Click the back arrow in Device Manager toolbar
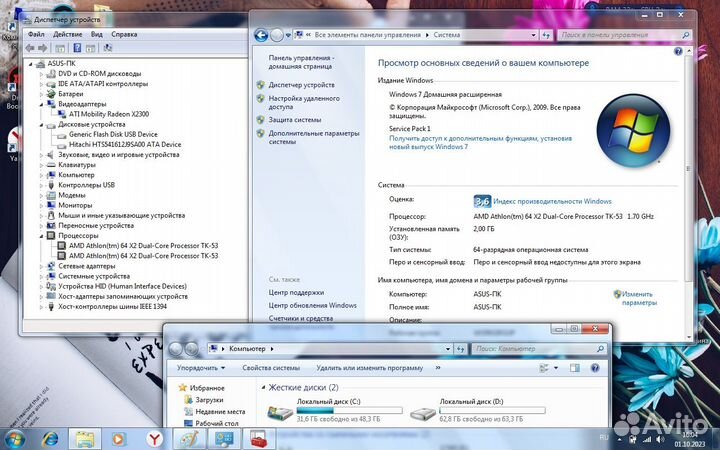Image resolution: width=720 pixels, height=450 pixels. pos(30,48)
